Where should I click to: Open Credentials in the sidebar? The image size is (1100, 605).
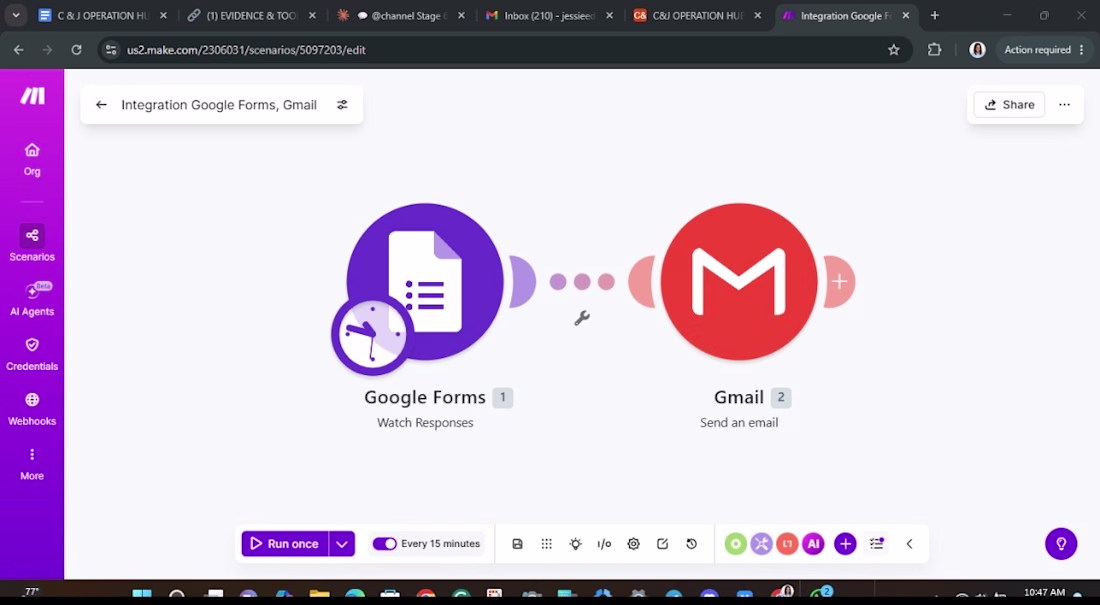[32, 354]
